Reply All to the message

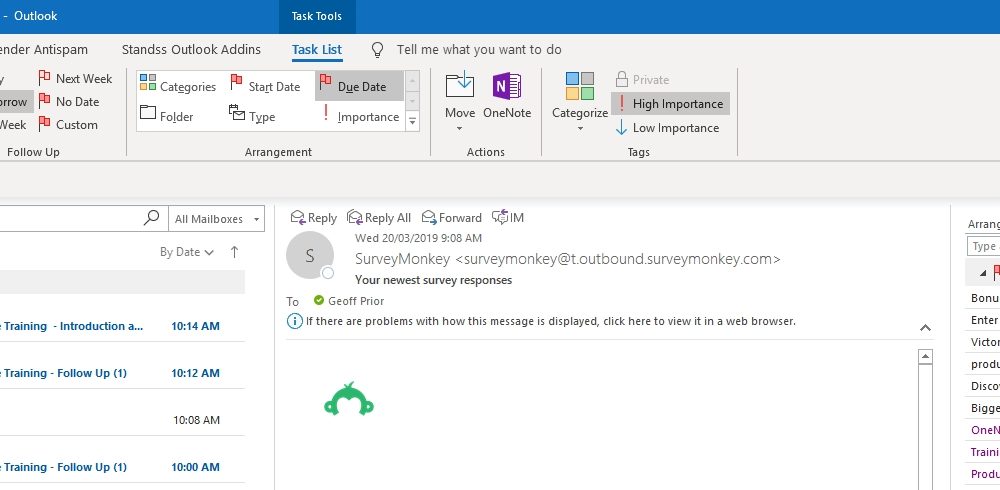(x=379, y=218)
